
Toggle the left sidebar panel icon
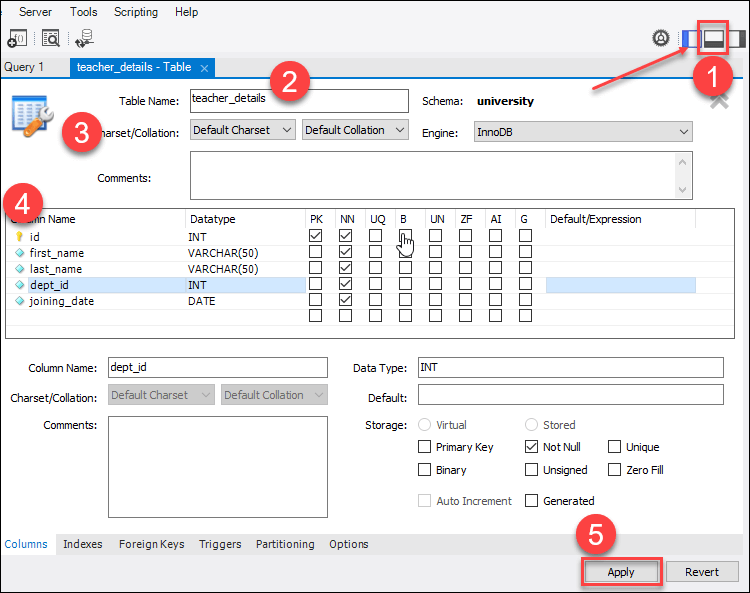[690, 39]
